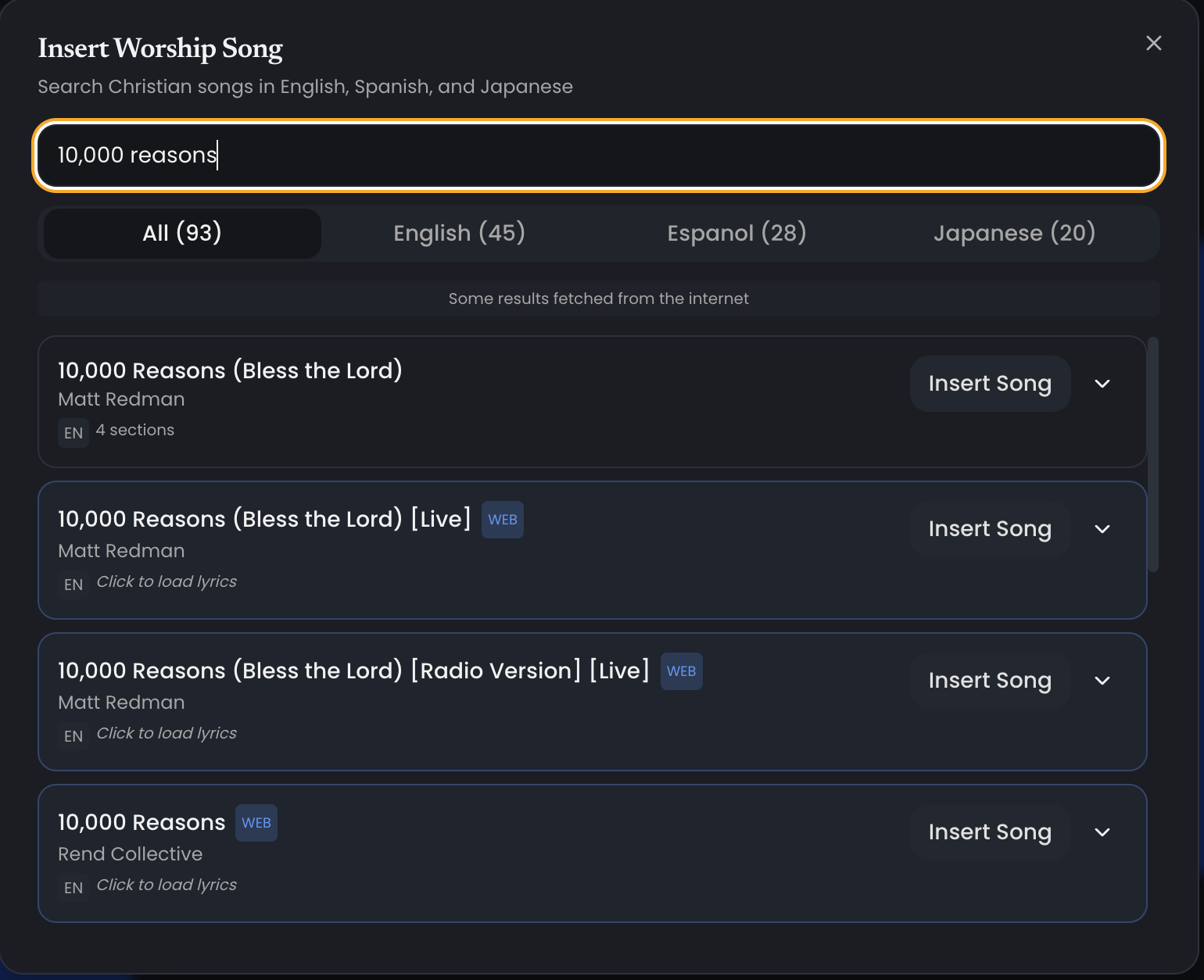
Task: Click EN language tag on first result
Action: [73, 433]
